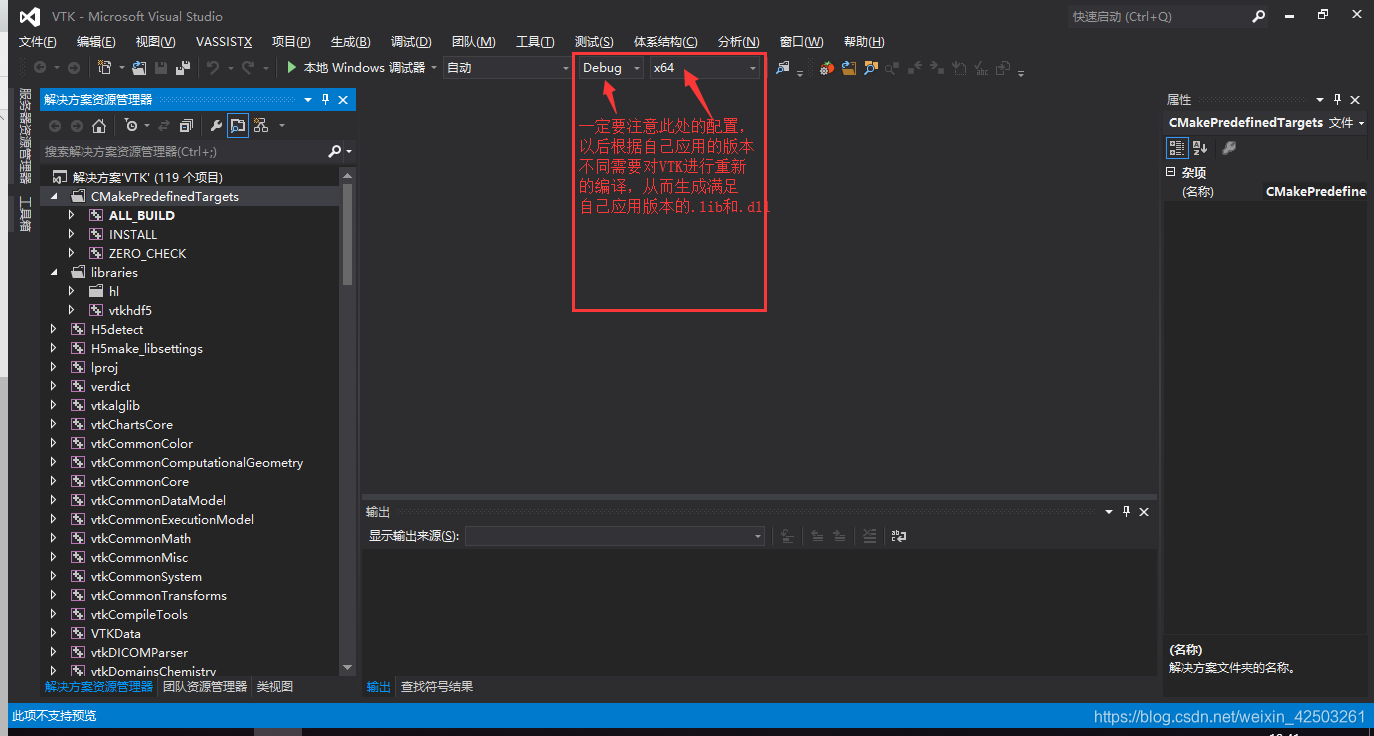Select solution 'VTK' root node

(148, 178)
